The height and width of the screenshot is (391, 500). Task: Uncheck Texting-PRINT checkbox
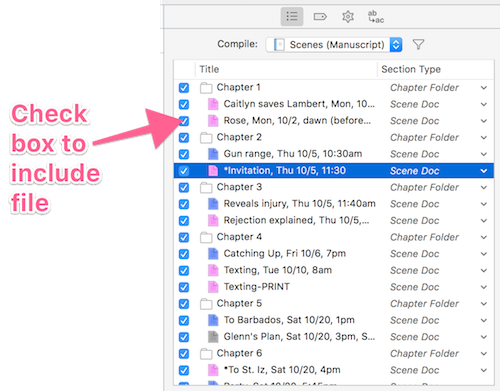184,287
